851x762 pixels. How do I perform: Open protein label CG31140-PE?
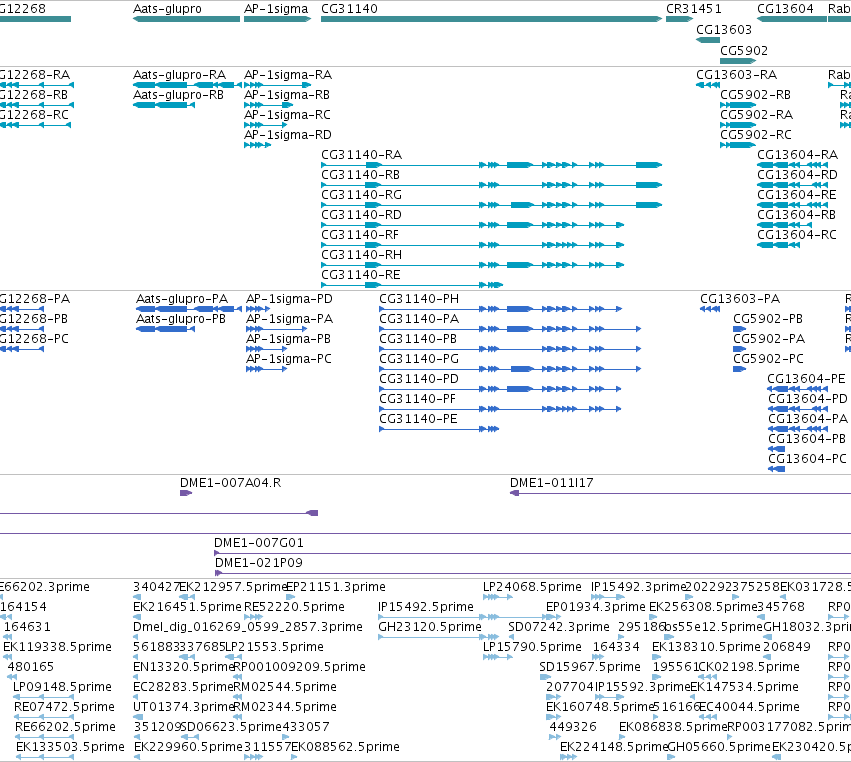coord(418,419)
